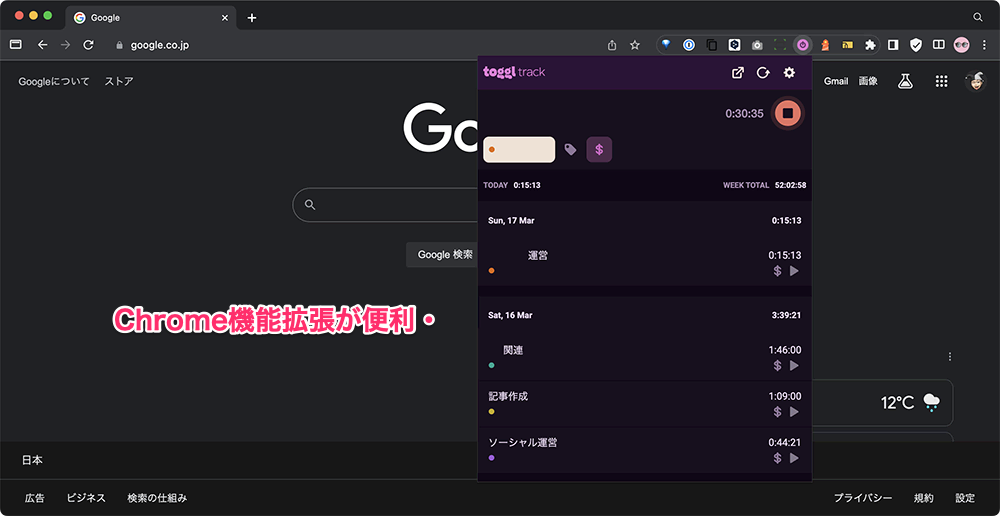This screenshot has width=1000, height=516.
Task: Click the Google 検索 button
Action: pos(445,254)
